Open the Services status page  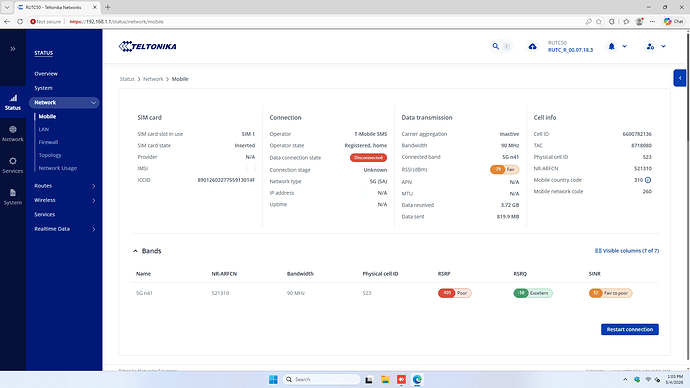pos(44,214)
